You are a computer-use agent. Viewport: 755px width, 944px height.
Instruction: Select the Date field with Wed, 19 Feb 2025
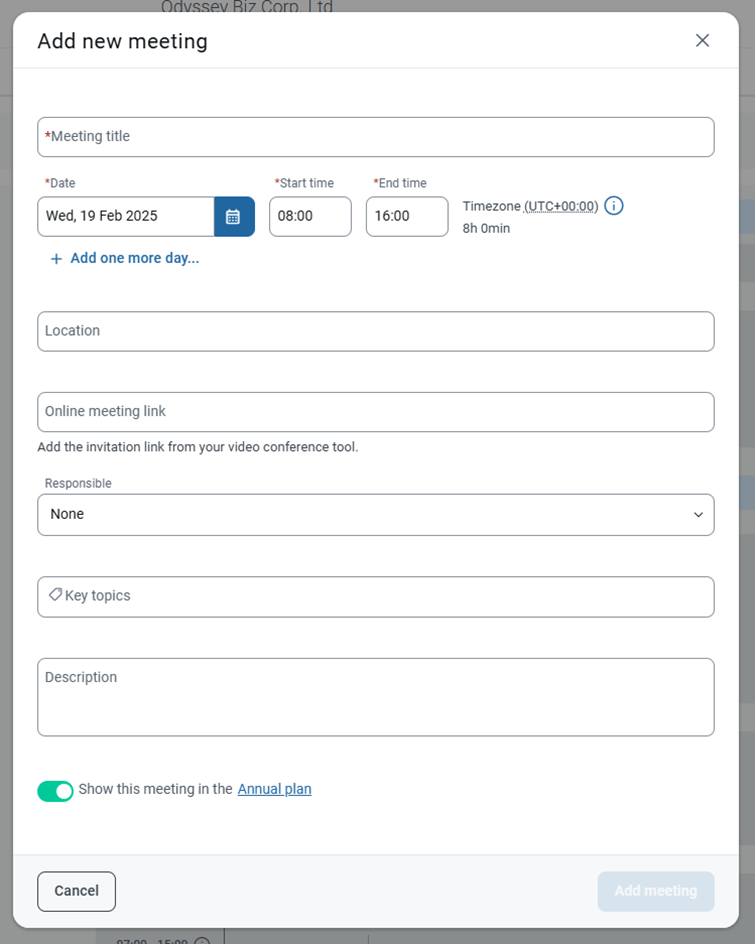click(126, 217)
